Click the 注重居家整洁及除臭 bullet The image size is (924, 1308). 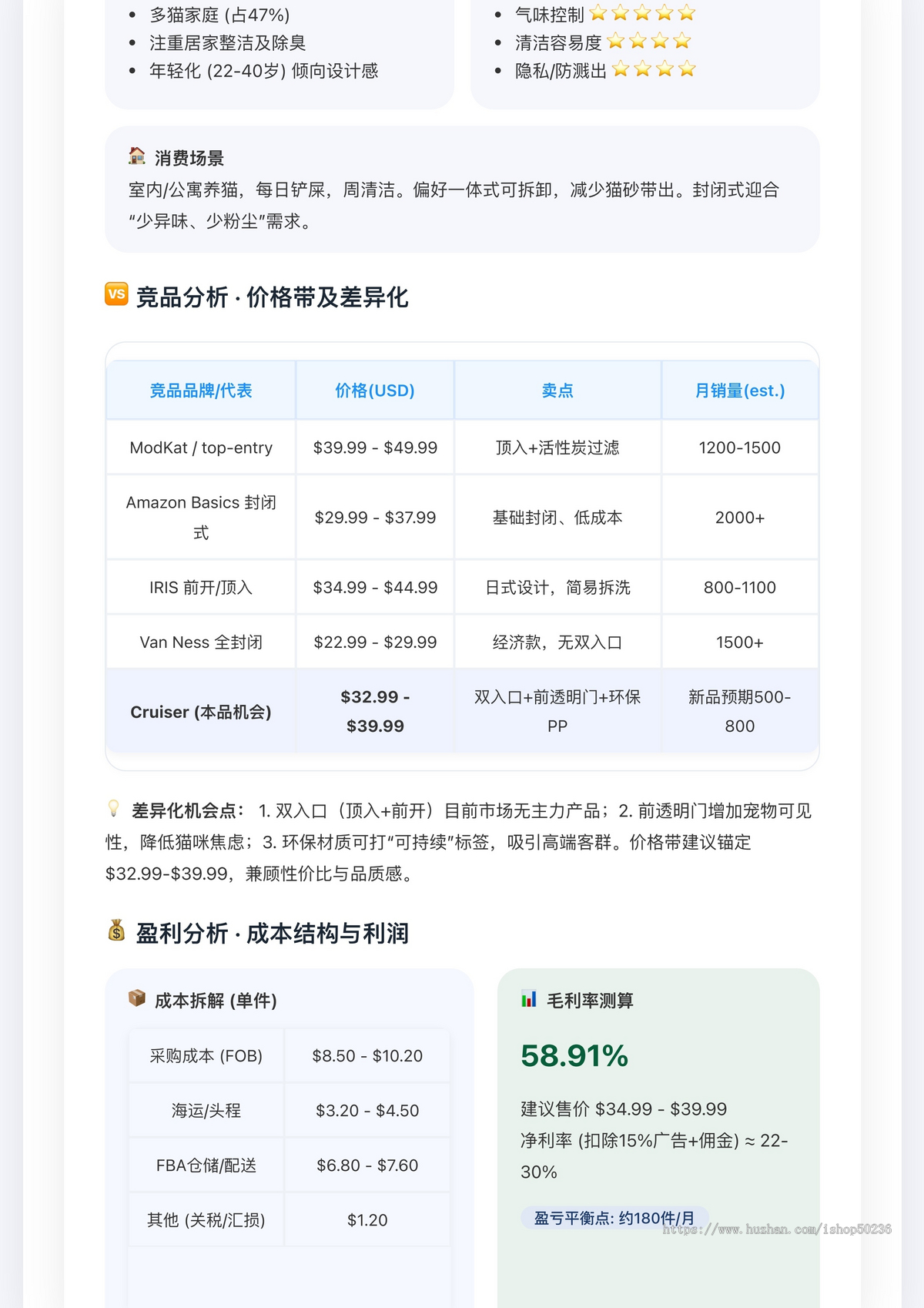(x=228, y=42)
